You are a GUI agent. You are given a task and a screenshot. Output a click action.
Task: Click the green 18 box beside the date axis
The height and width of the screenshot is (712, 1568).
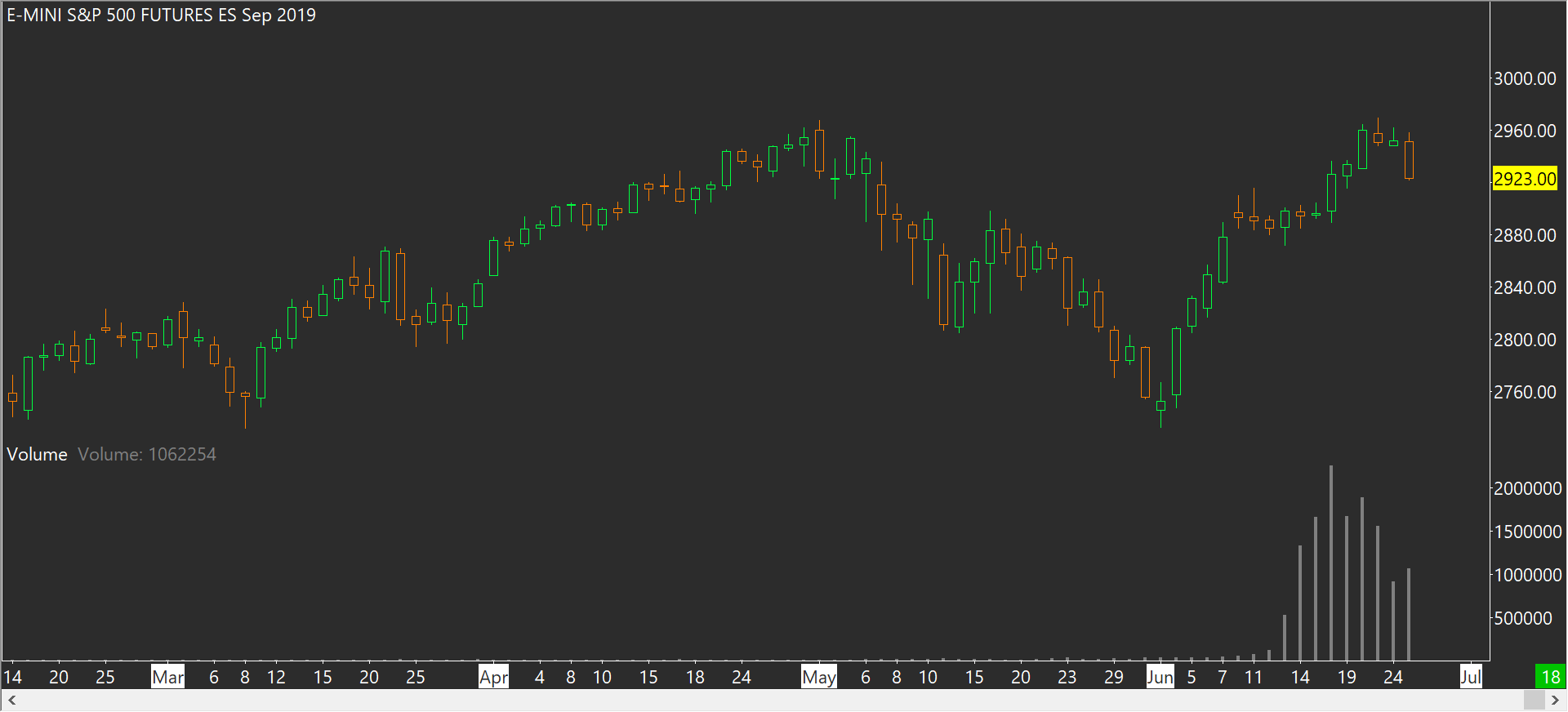click(1551, 677)
